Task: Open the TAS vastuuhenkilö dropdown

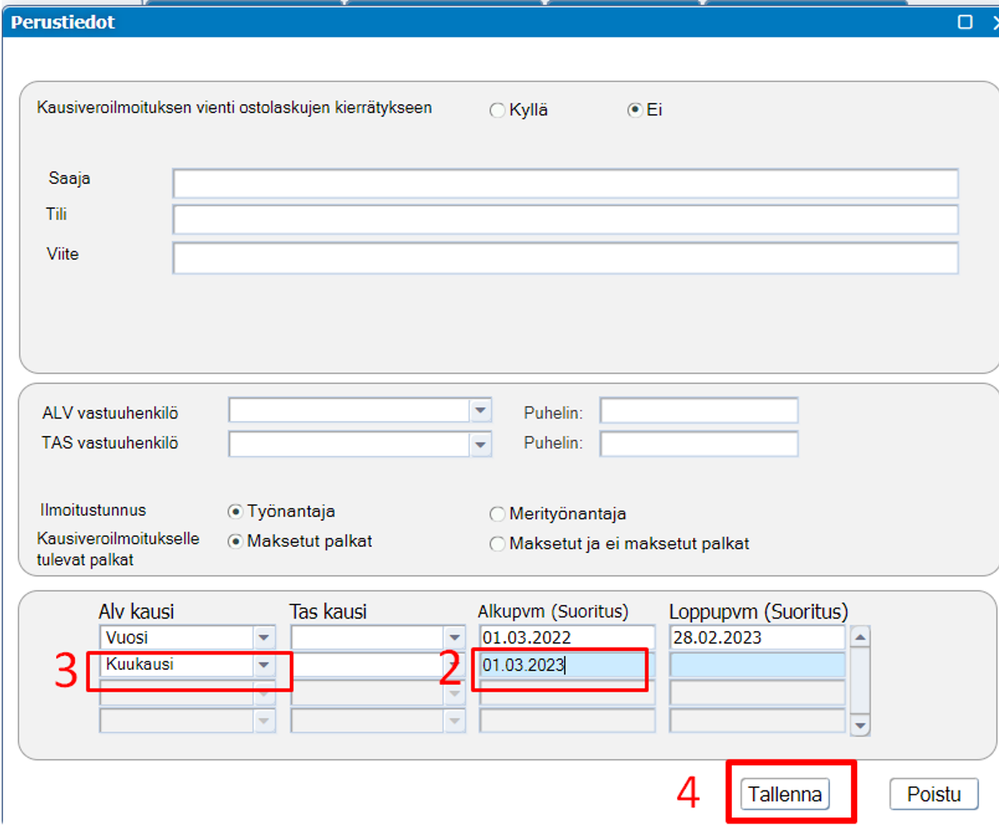Action: (x=480, y=444)
